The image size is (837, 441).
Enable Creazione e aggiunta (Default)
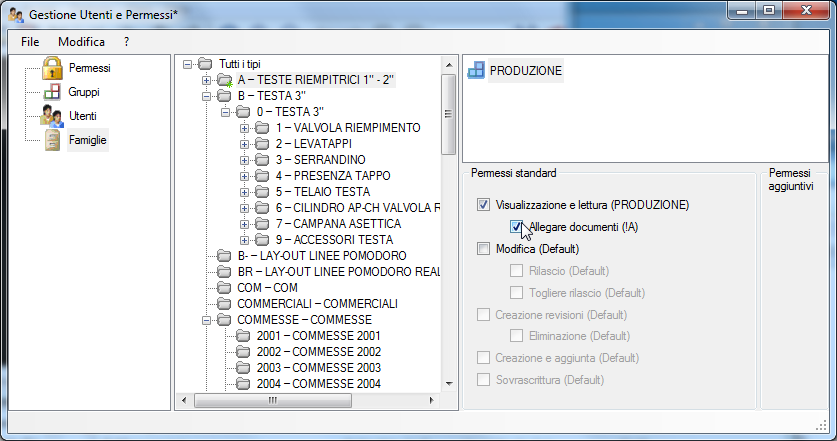point(484,358)
